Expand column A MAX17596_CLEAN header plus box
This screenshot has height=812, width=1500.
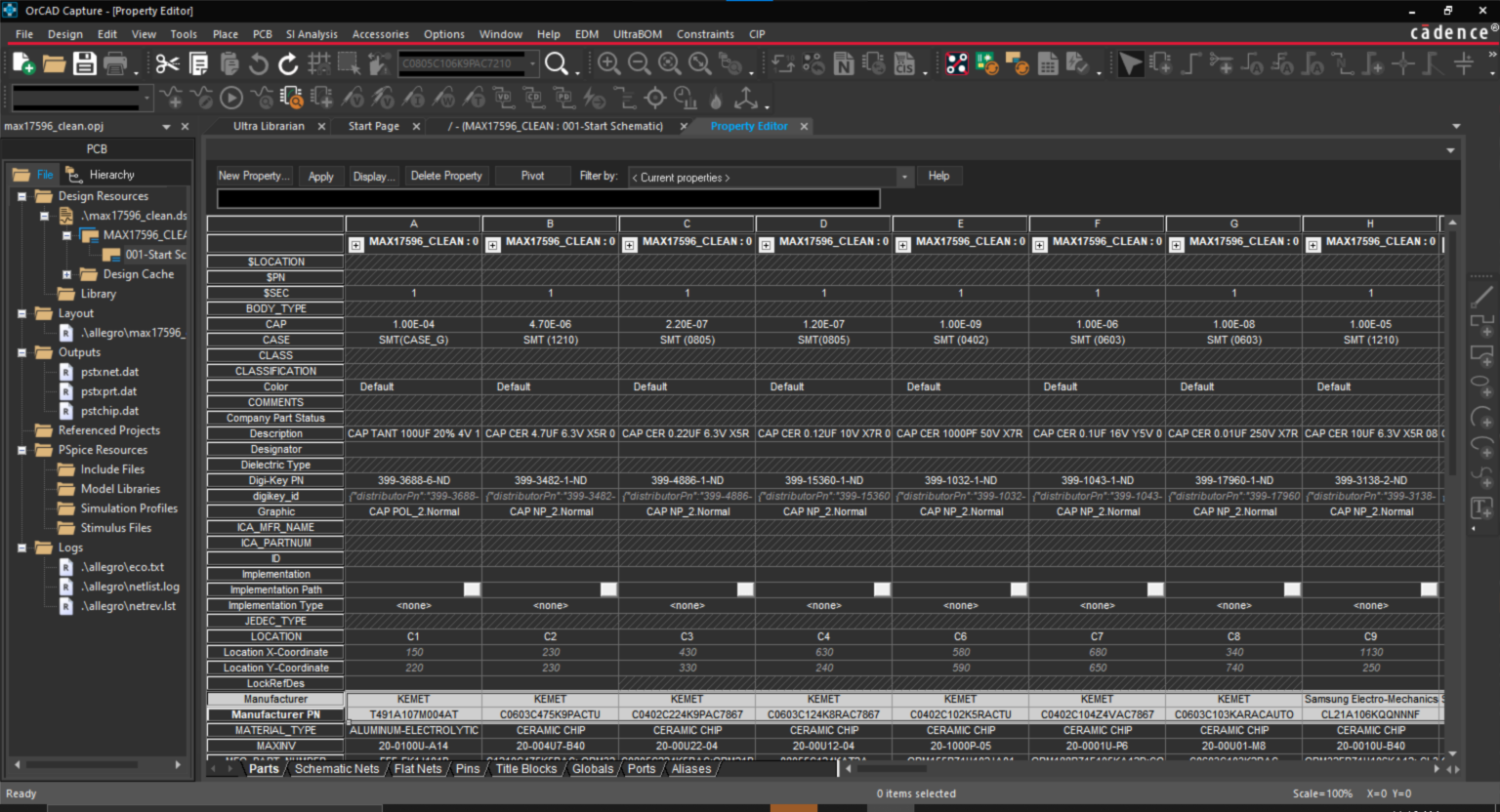[355, 245]
